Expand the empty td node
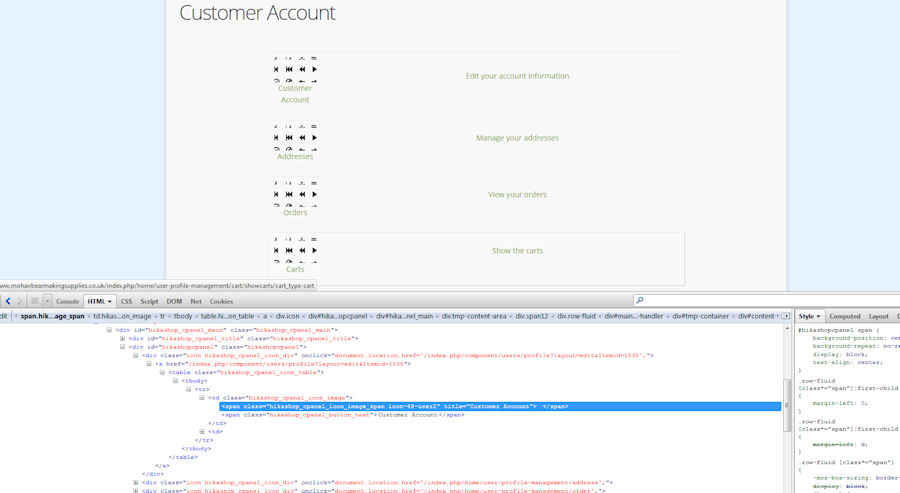This screenshot has width=900, height=493. pos(201,432)
